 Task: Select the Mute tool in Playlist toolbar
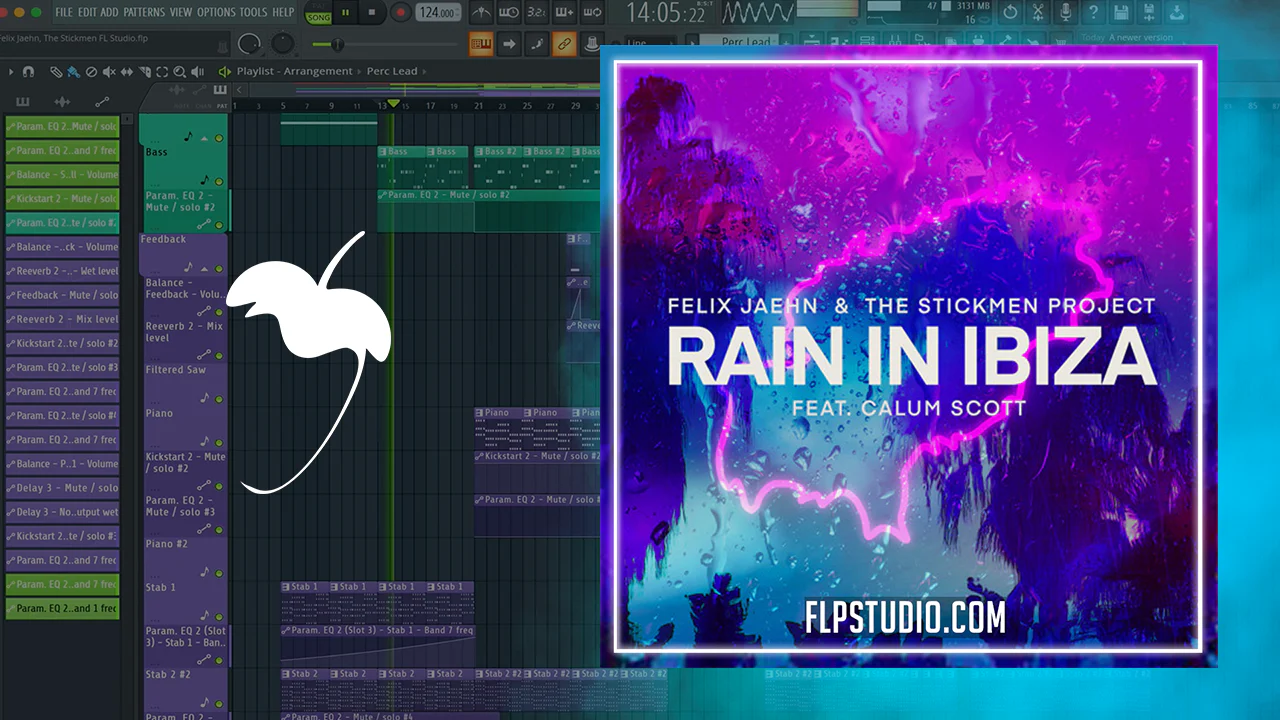click(x=109, y=72)
